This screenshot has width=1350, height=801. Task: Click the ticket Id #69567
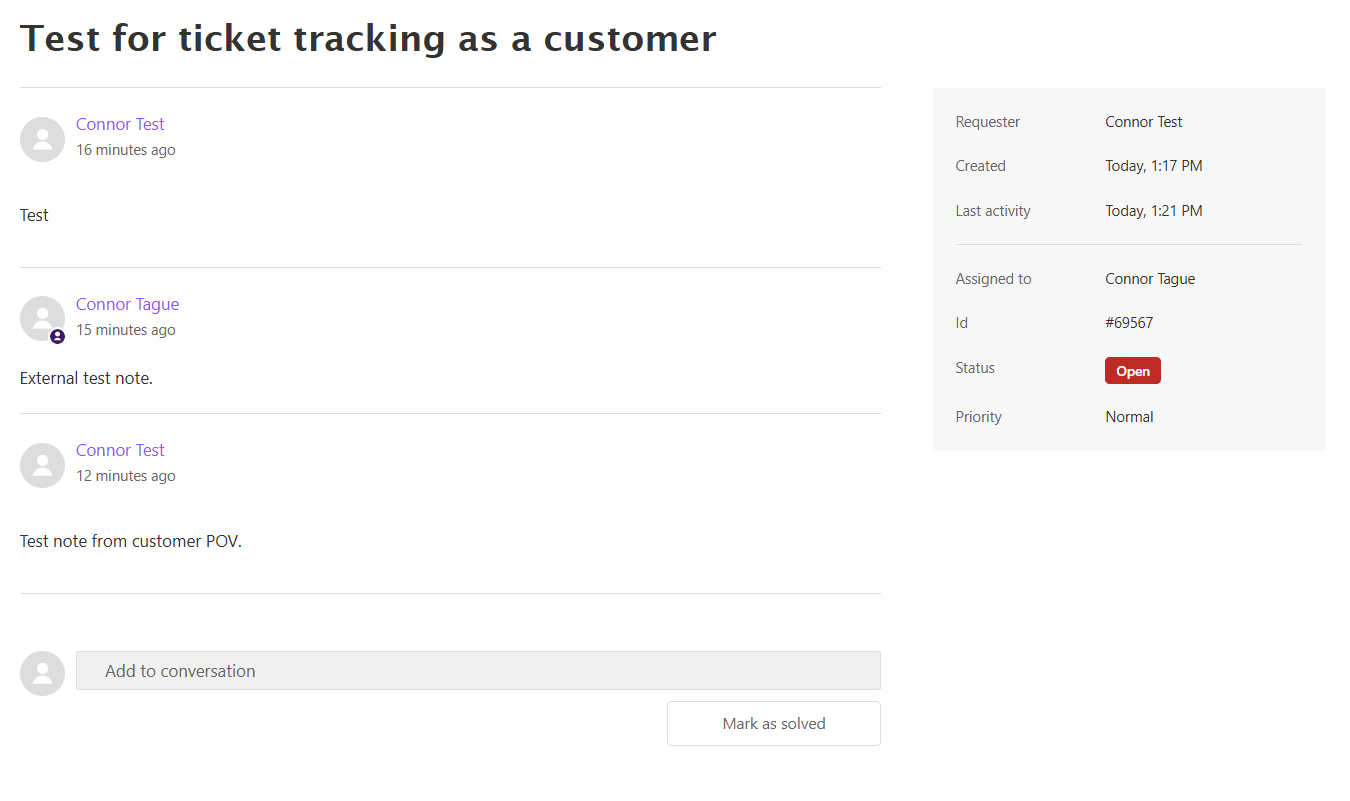click(x=1129, y=323)
